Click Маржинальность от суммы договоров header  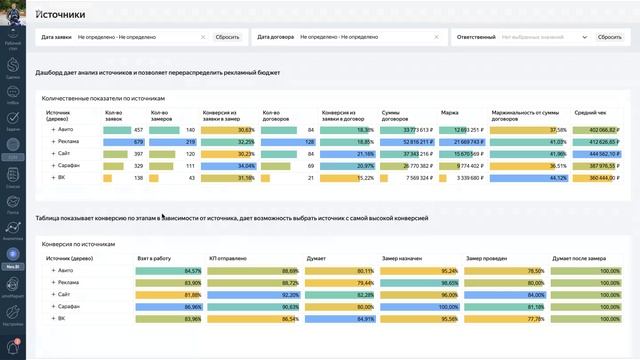525,116
